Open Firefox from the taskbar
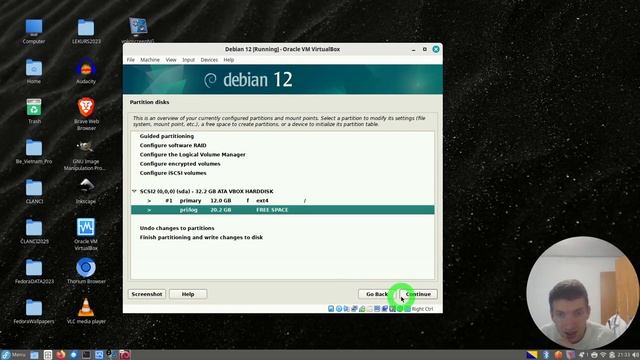This screenshot has width=640, height=360. click(61, 355)
